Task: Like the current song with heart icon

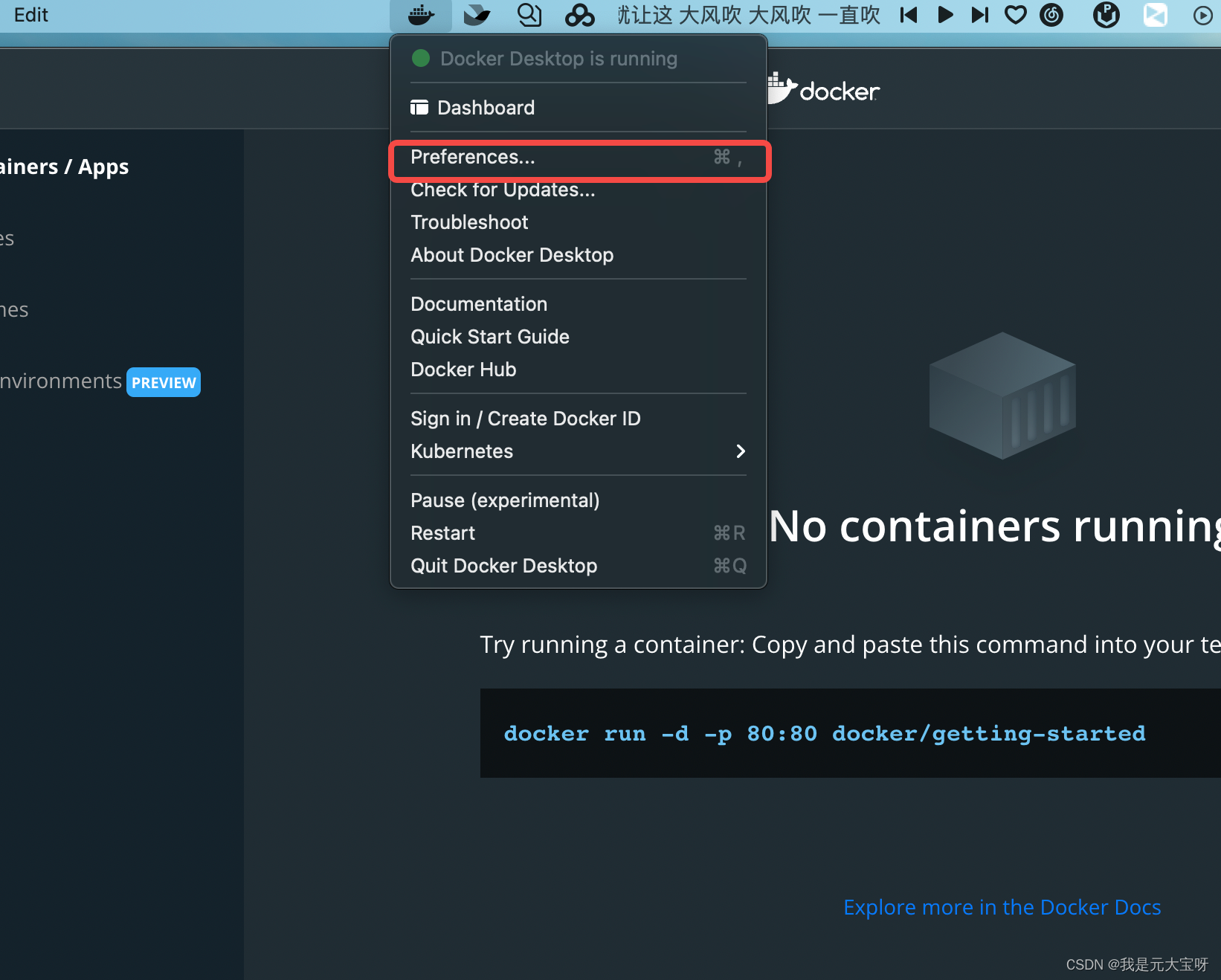Action: [x=1015, y=15]
